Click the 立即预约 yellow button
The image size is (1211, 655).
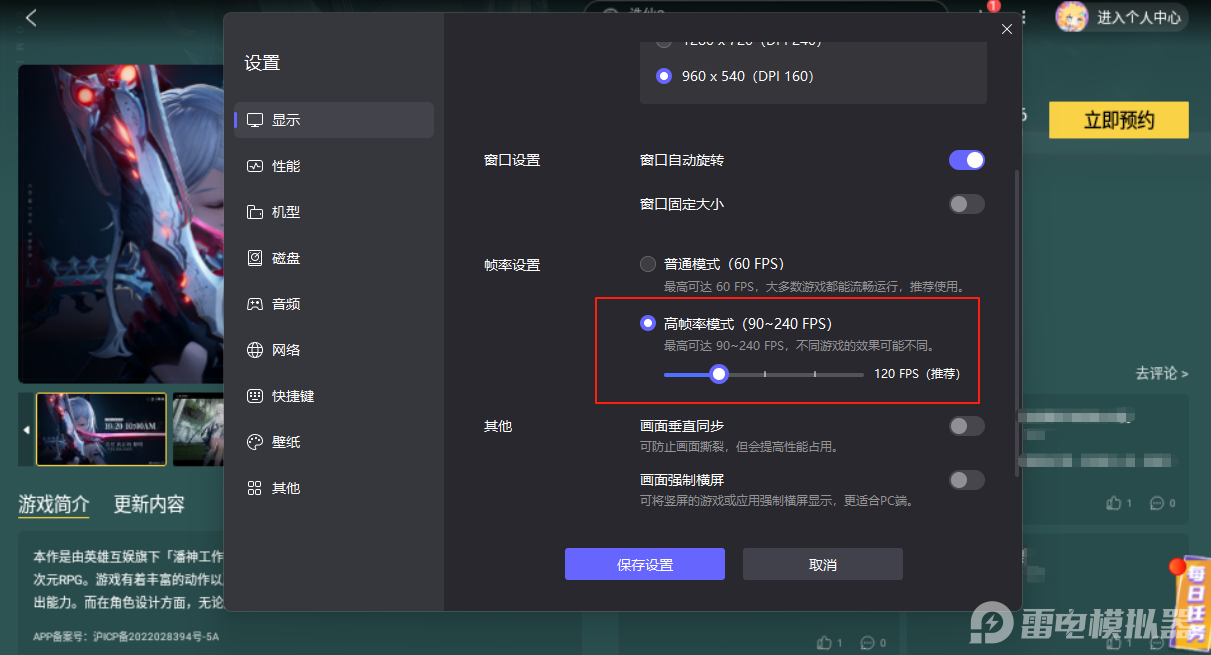(1119, 120)
